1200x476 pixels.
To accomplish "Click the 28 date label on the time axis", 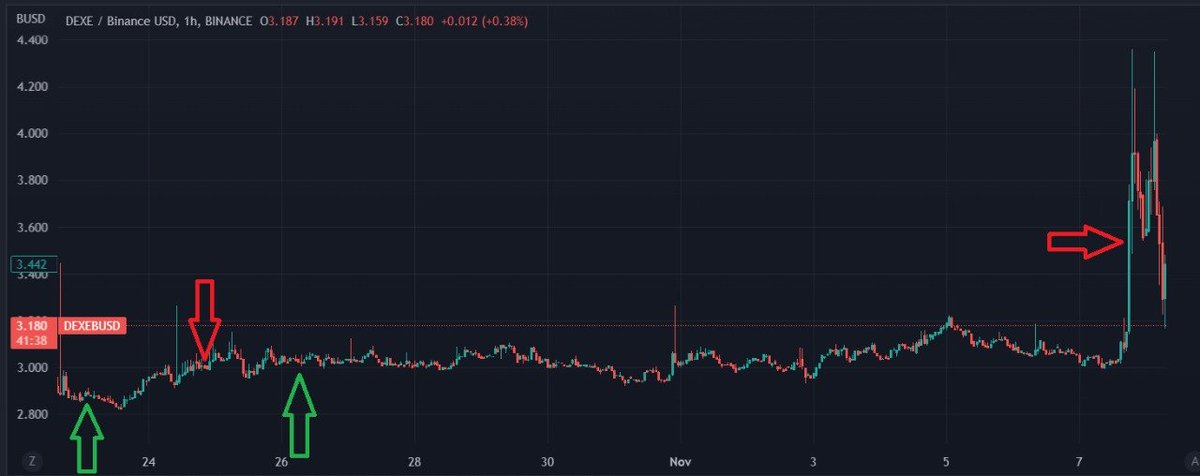I will (x=414, y=462).
